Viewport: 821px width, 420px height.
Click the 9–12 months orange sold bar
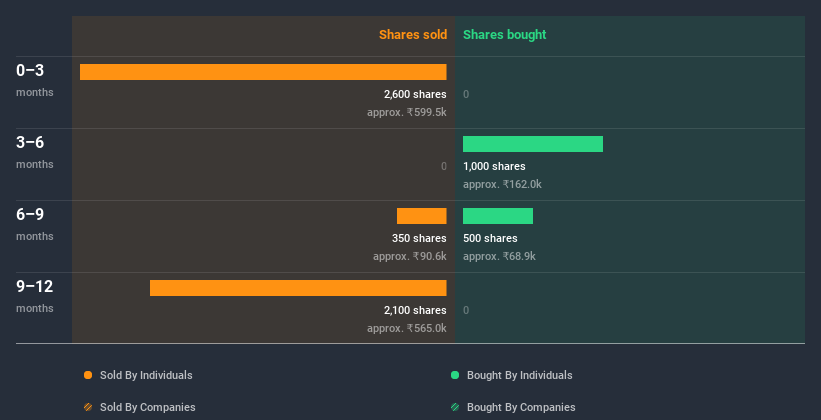(x=298, y=288)
